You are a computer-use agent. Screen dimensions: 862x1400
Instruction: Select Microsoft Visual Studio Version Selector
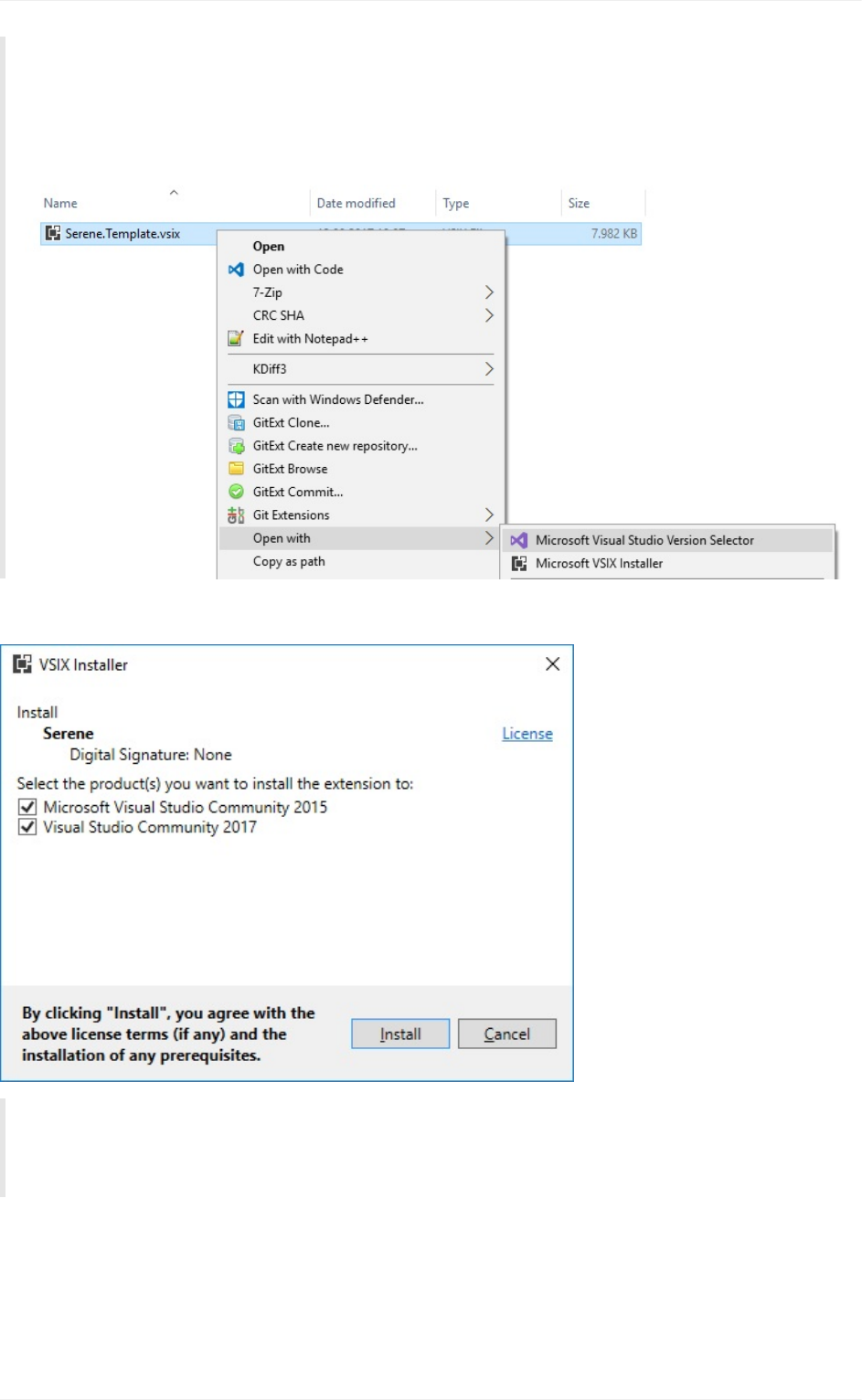point(644,540)
